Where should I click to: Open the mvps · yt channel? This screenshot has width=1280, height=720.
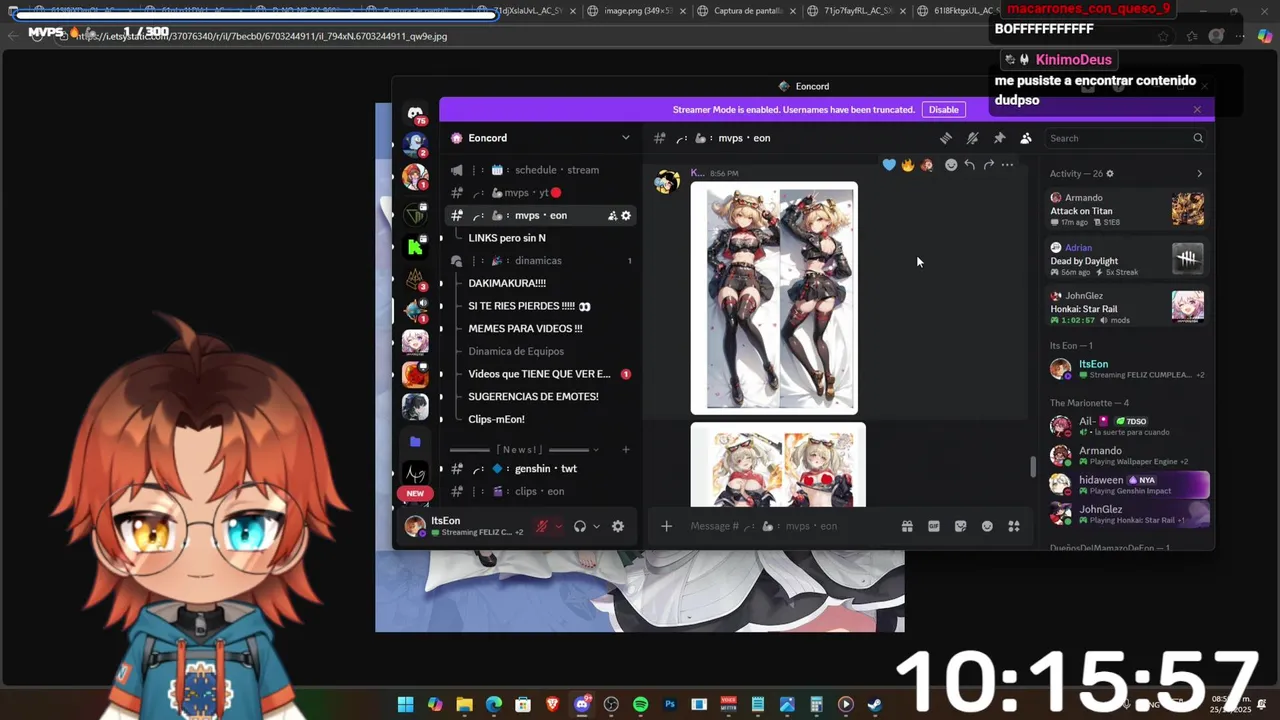[540, 193]
